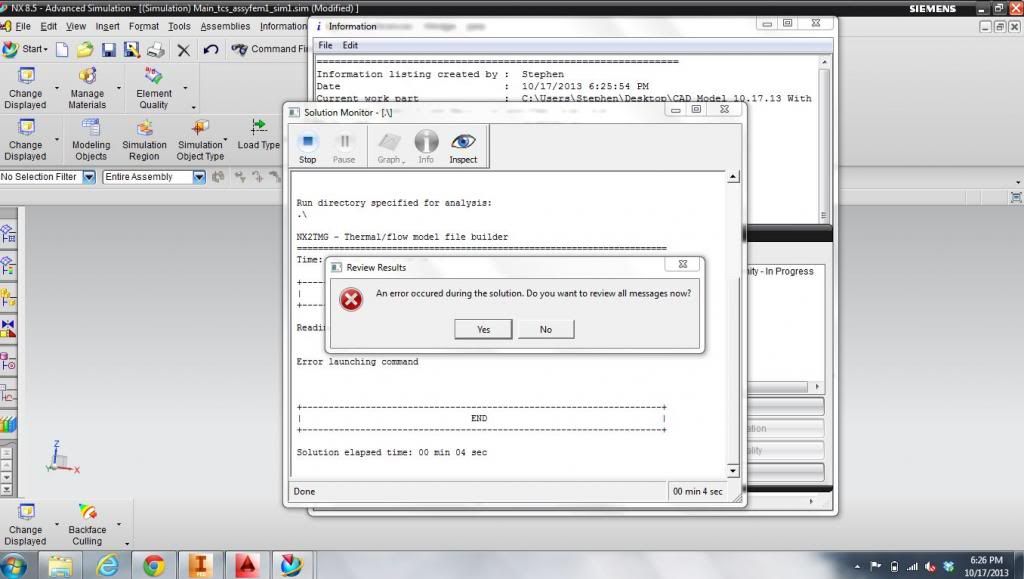Open the Tools menu

pyautogui.click(x=179, y=26)
